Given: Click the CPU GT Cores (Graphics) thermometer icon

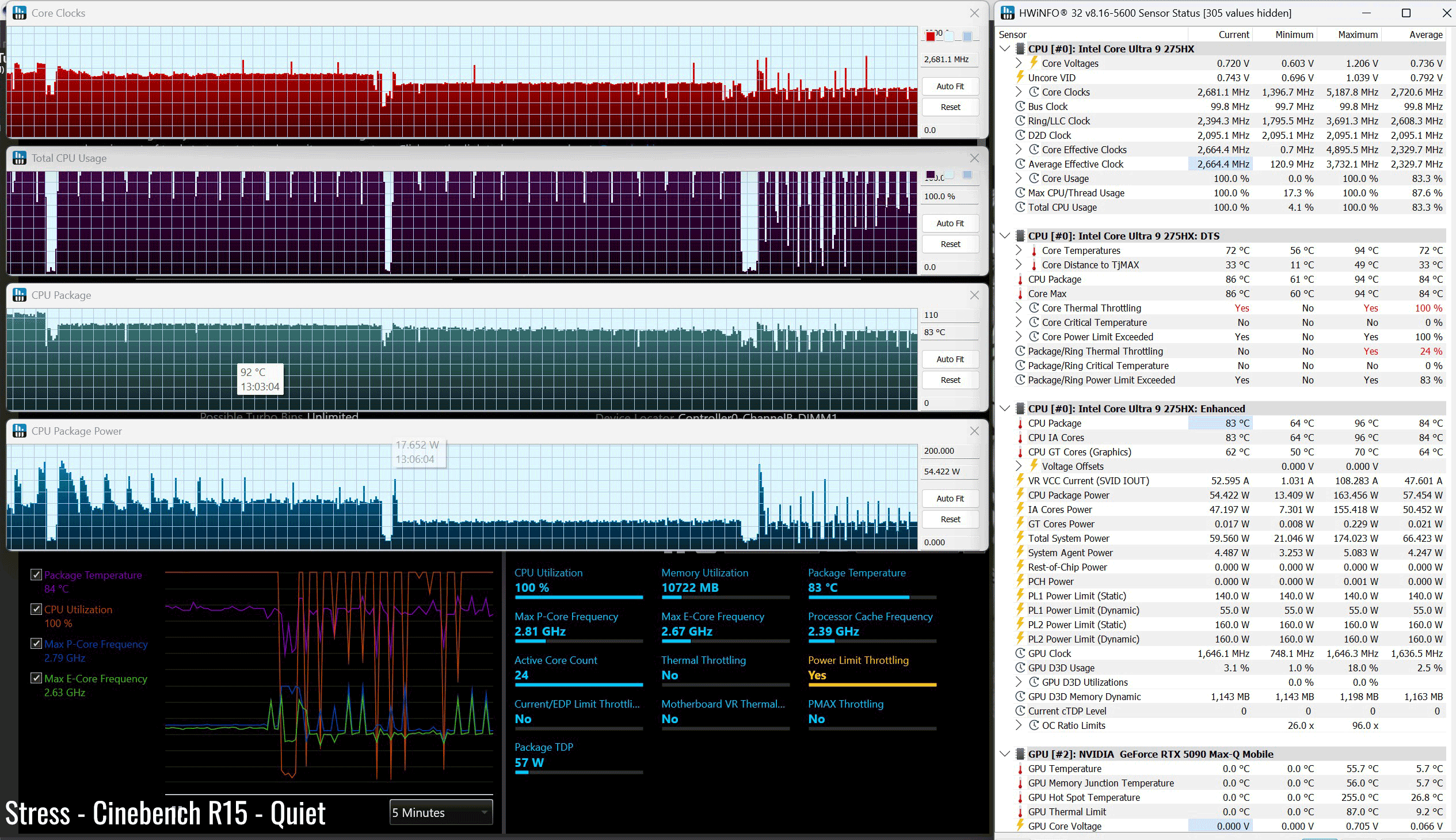Looking at the screenshot, I should pos(1020,453).
